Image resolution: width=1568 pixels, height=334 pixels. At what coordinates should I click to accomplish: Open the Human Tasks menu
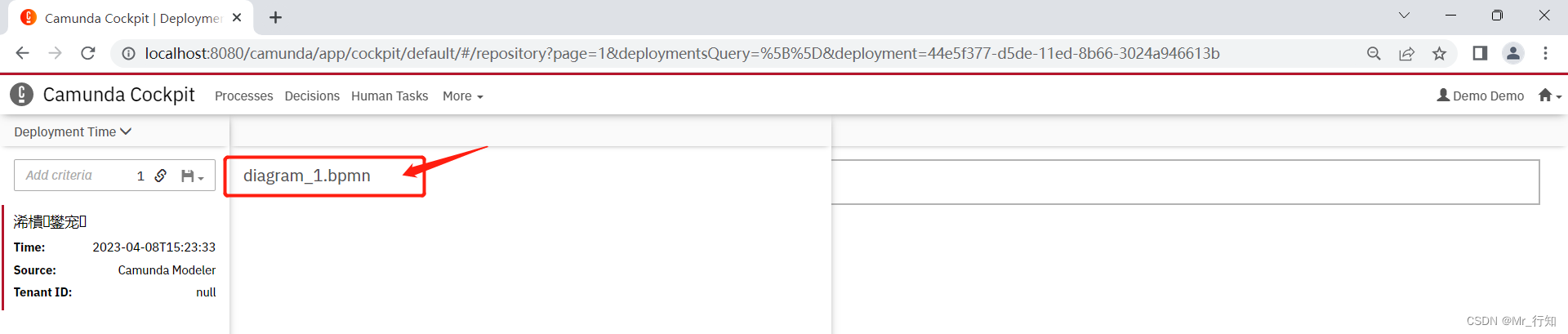point(390,96)
